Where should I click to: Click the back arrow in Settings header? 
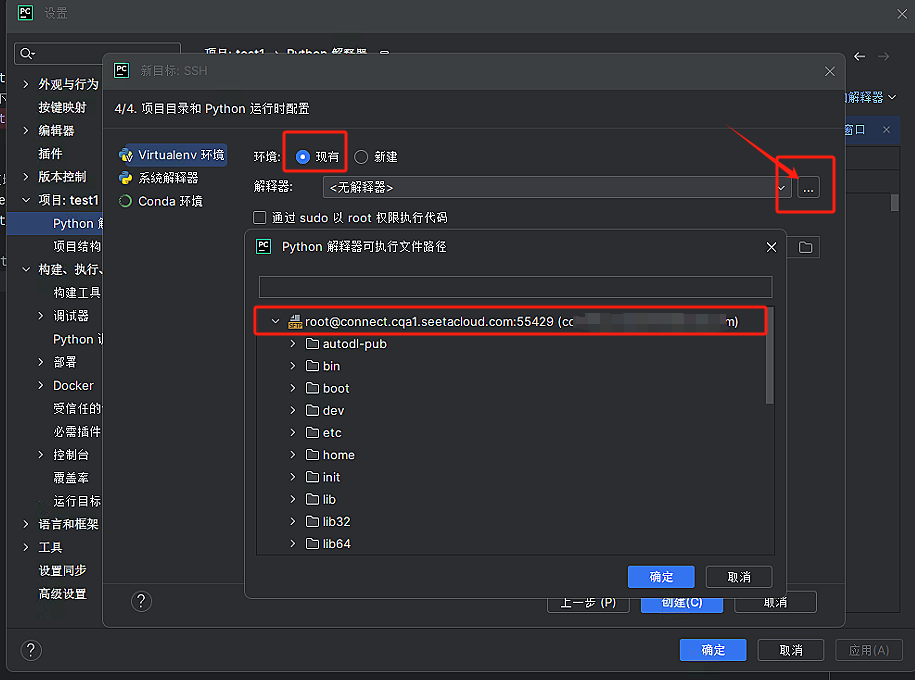[x=859, y=56]
